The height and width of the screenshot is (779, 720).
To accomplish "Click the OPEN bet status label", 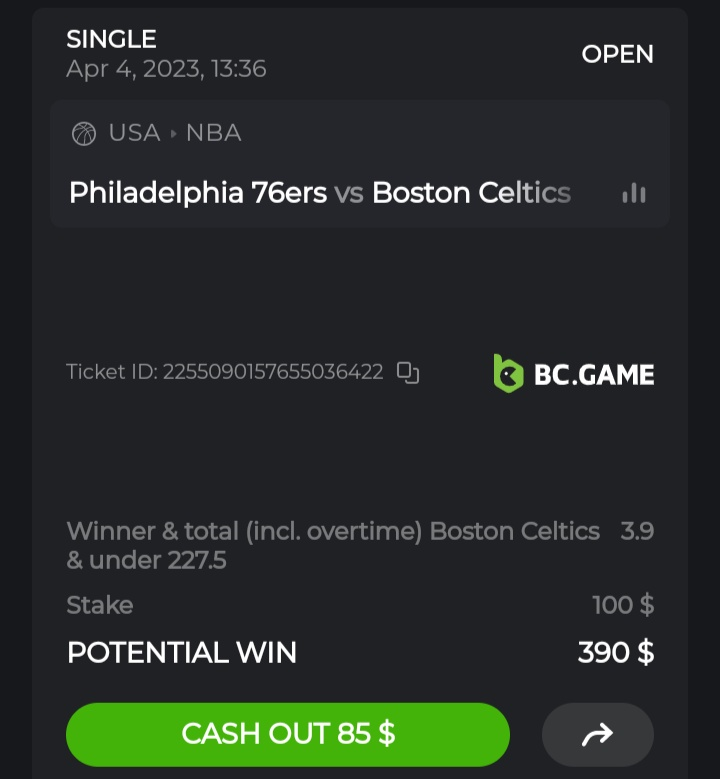I will 617,54.
